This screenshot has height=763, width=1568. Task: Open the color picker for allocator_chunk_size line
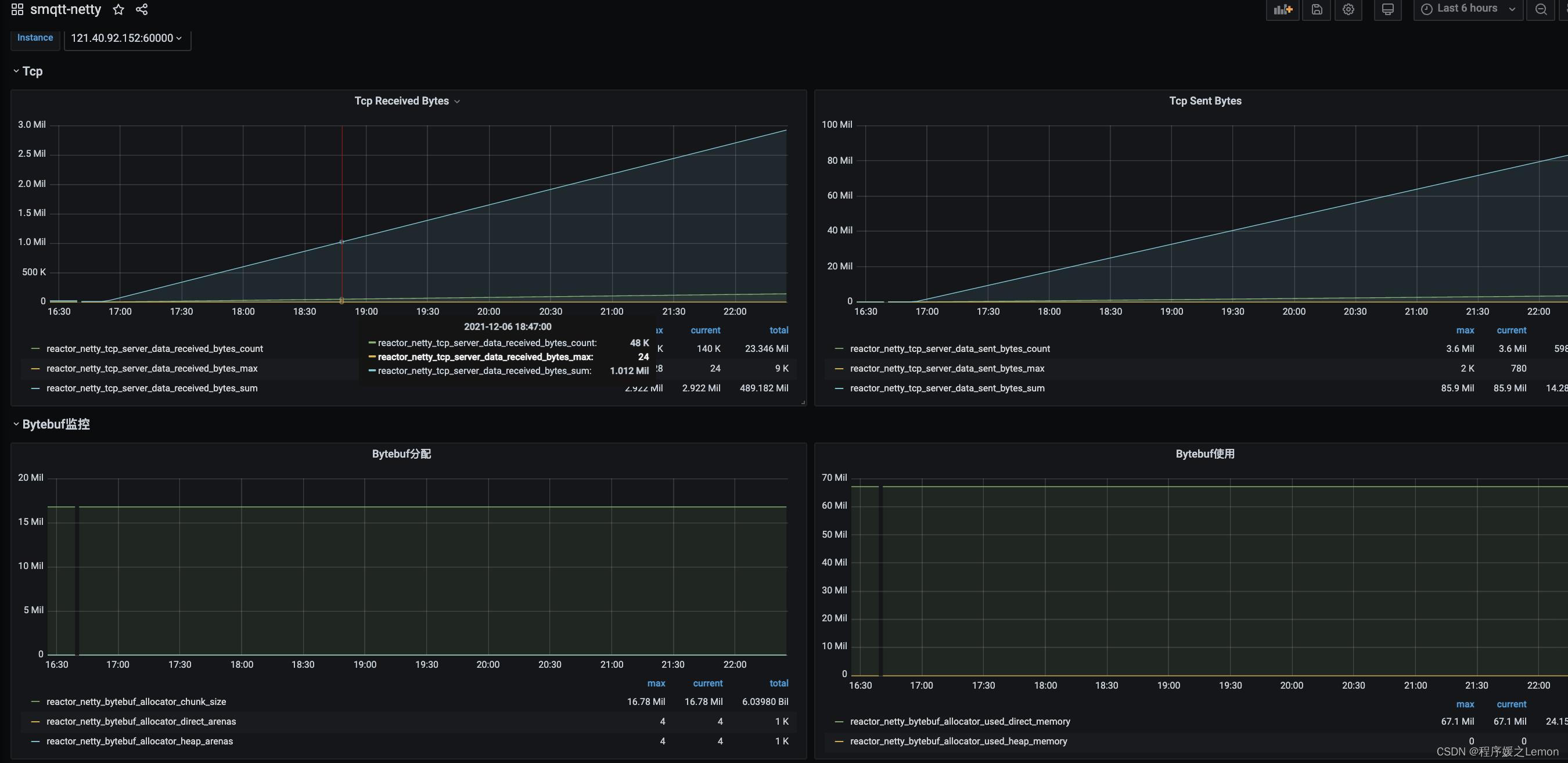[x=35, y=702]
